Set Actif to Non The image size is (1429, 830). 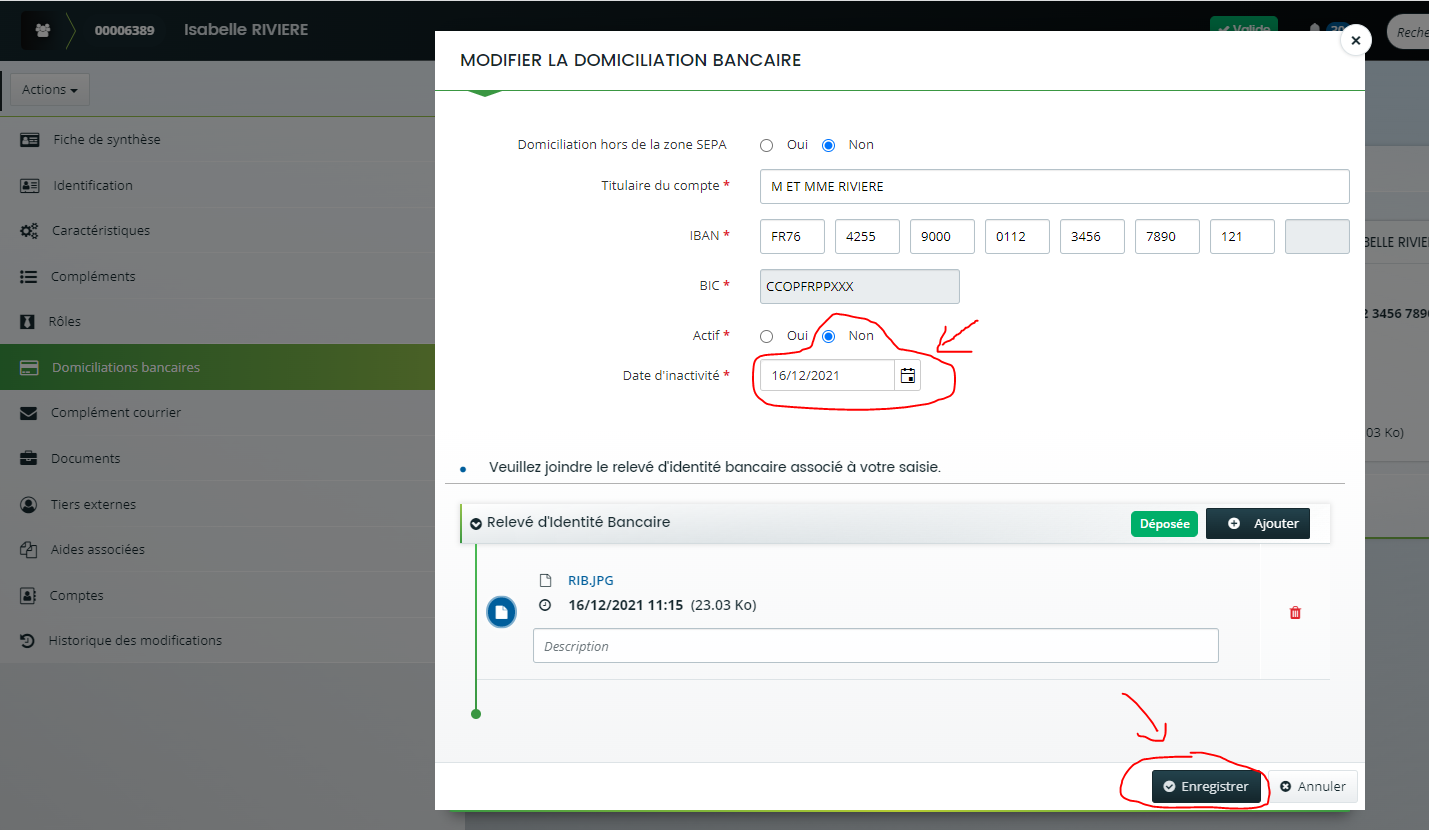pyautogui.click(x=828, y=336)
